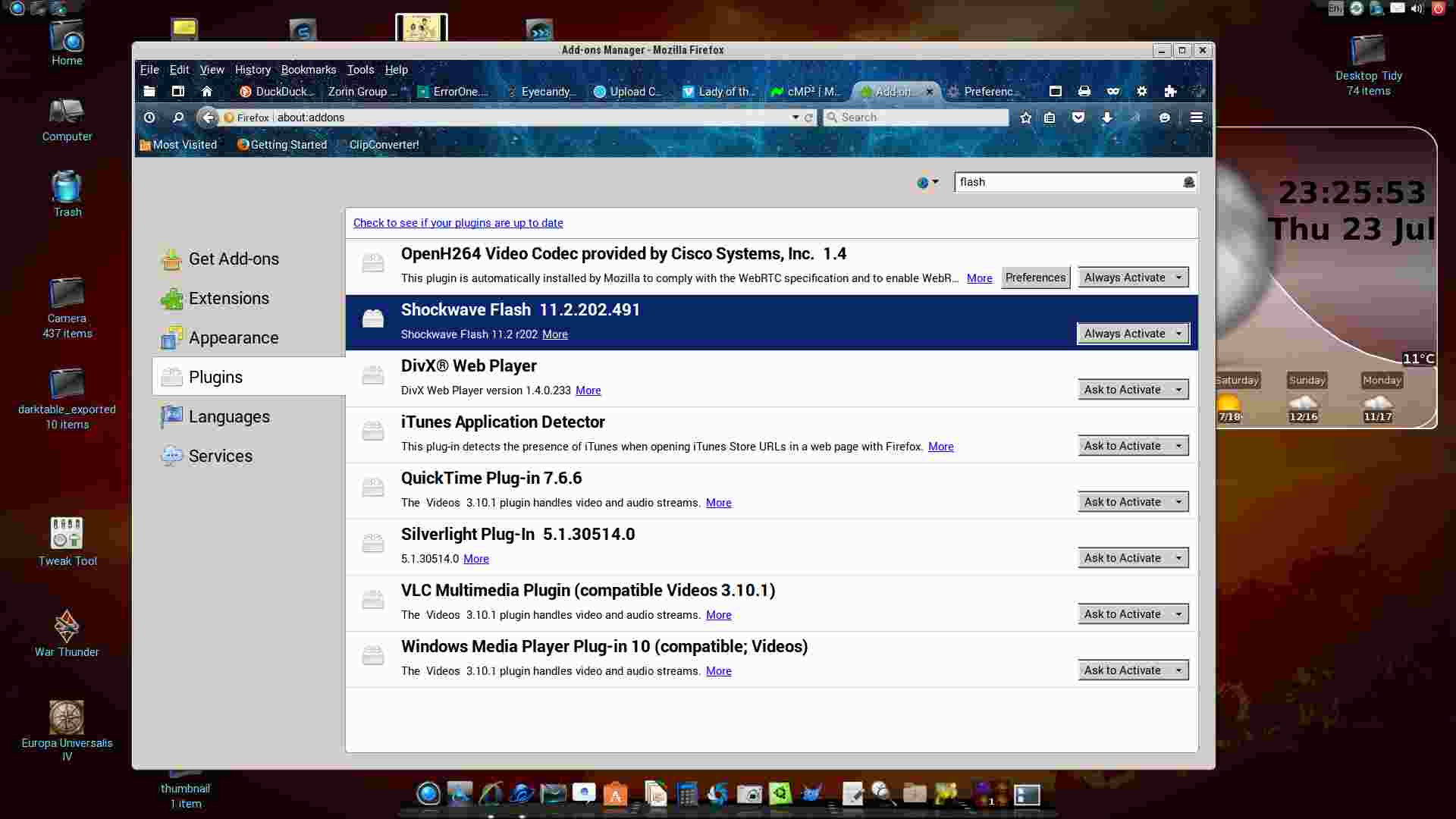Open Firefox hamburger menu
The image size is (1456, 819).
click(1196, 118)
